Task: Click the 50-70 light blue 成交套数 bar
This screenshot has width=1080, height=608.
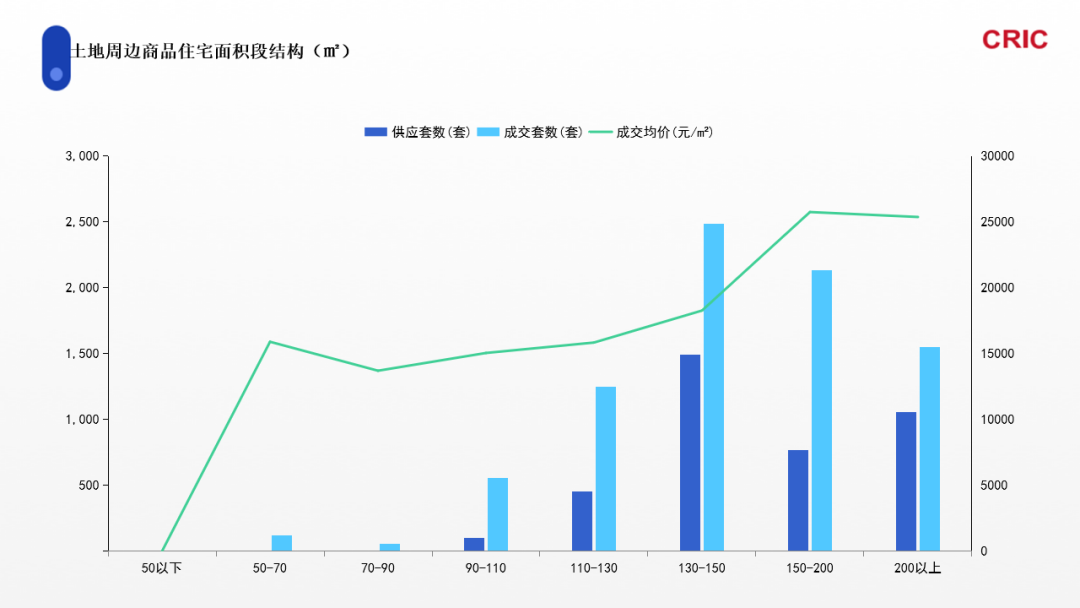Action: pyautogui.click(x=282, y=543)
